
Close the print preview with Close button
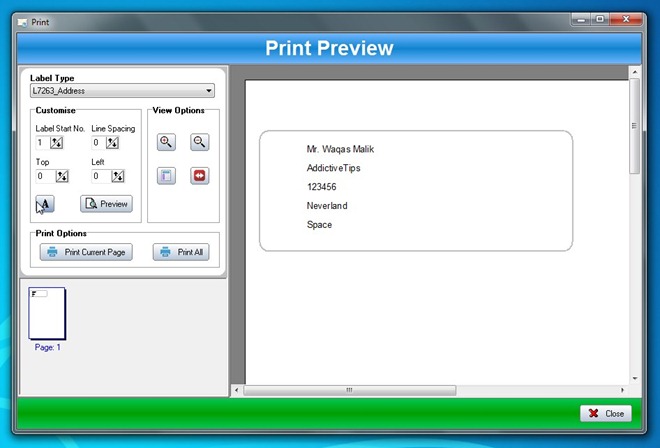coord(606,413)
